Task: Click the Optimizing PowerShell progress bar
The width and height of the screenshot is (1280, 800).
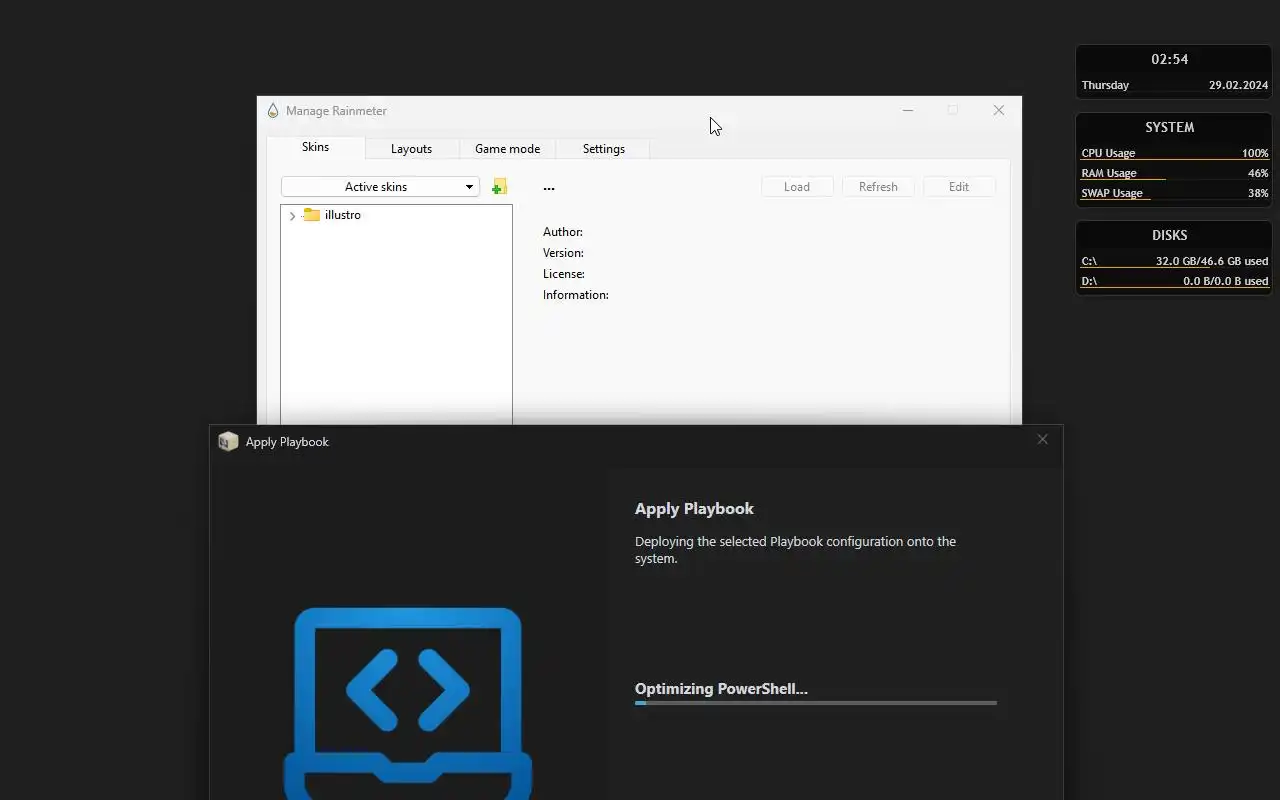Action: tap(815, 703)
